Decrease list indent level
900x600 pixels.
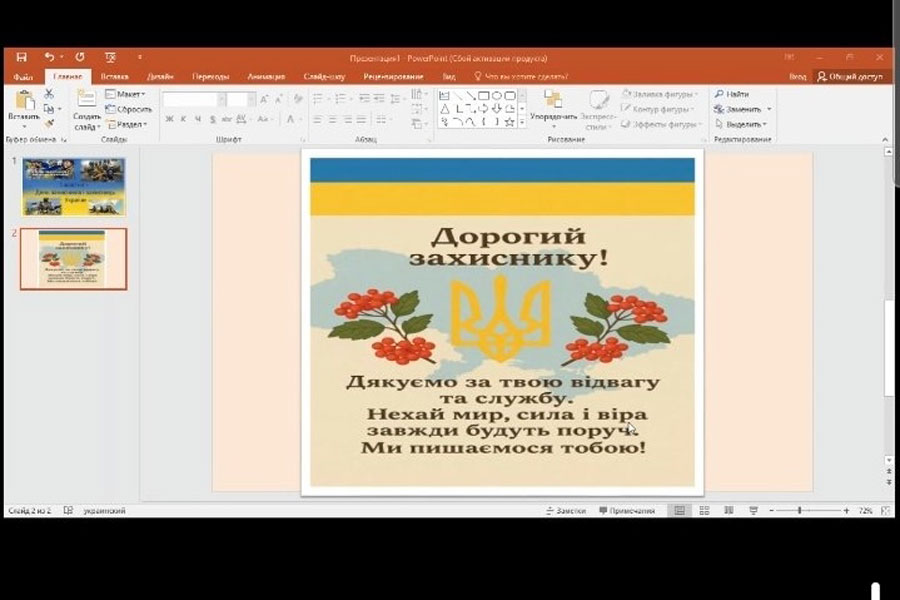coord(364,99)
